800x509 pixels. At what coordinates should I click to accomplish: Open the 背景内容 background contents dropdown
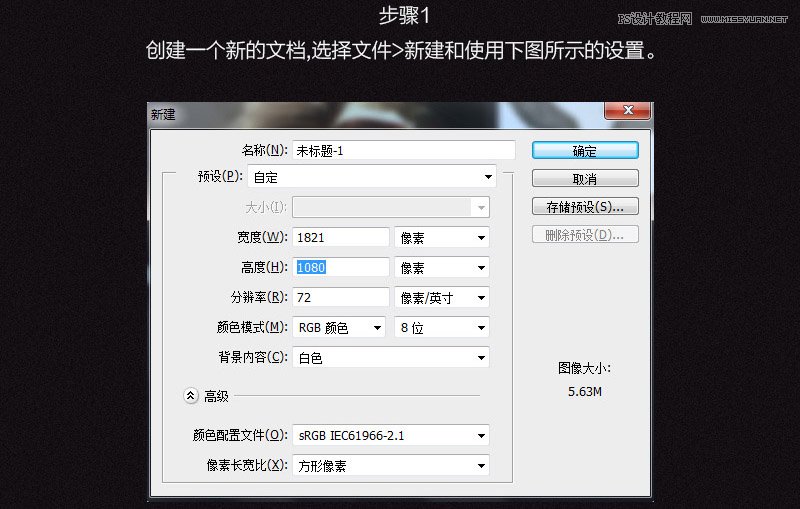[391, 357]
